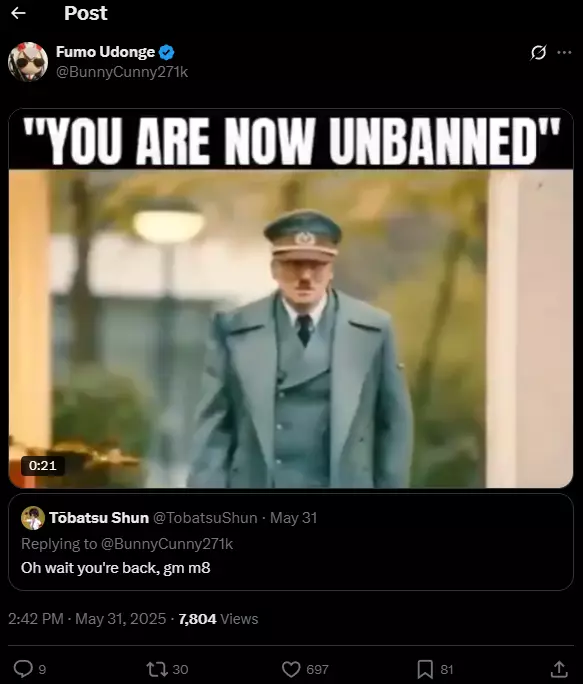
Task: Like the post with heart icon
Action: [x=291, y=669]
